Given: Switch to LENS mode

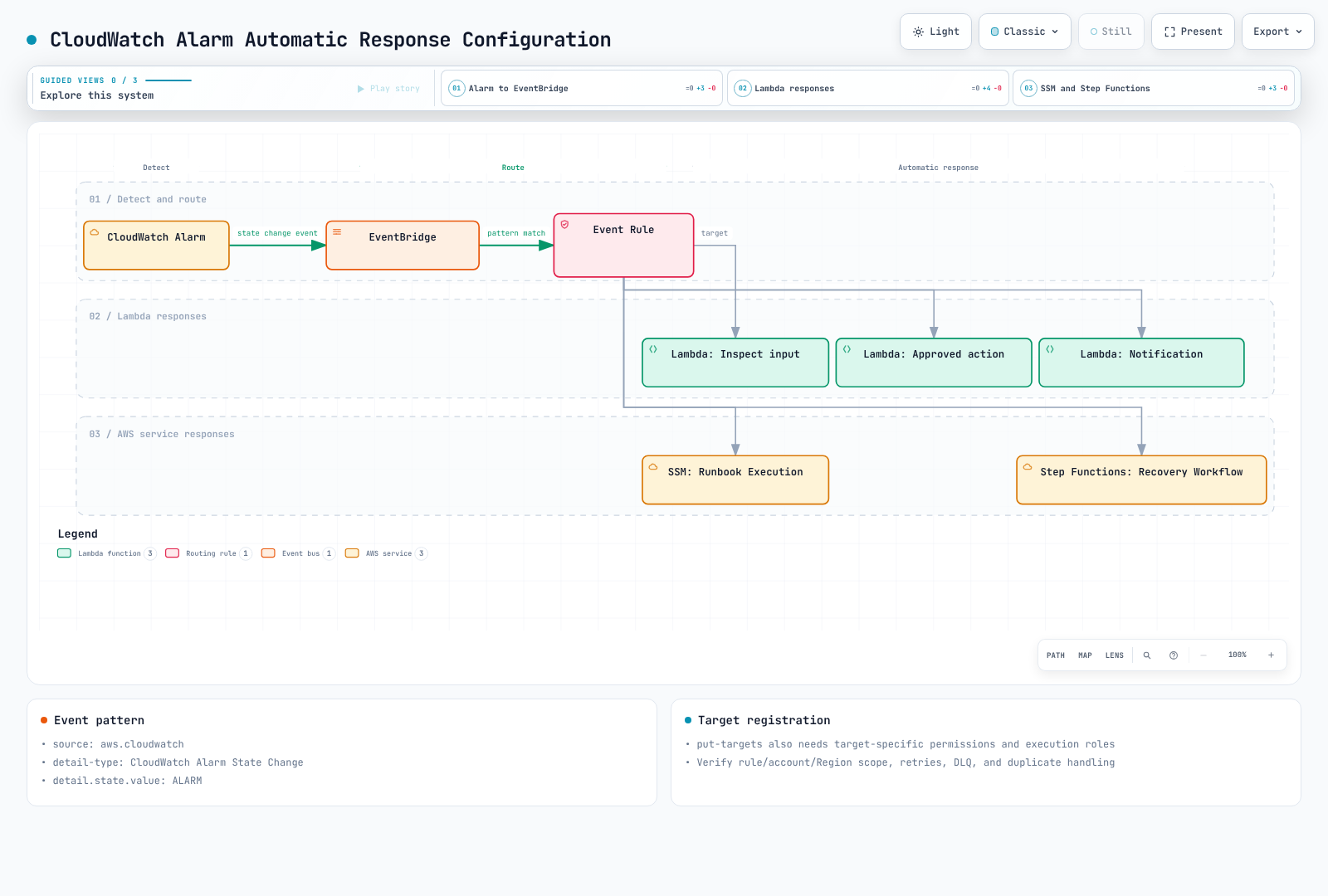Looking at the screenshot, I should (x=1115, y=655).
